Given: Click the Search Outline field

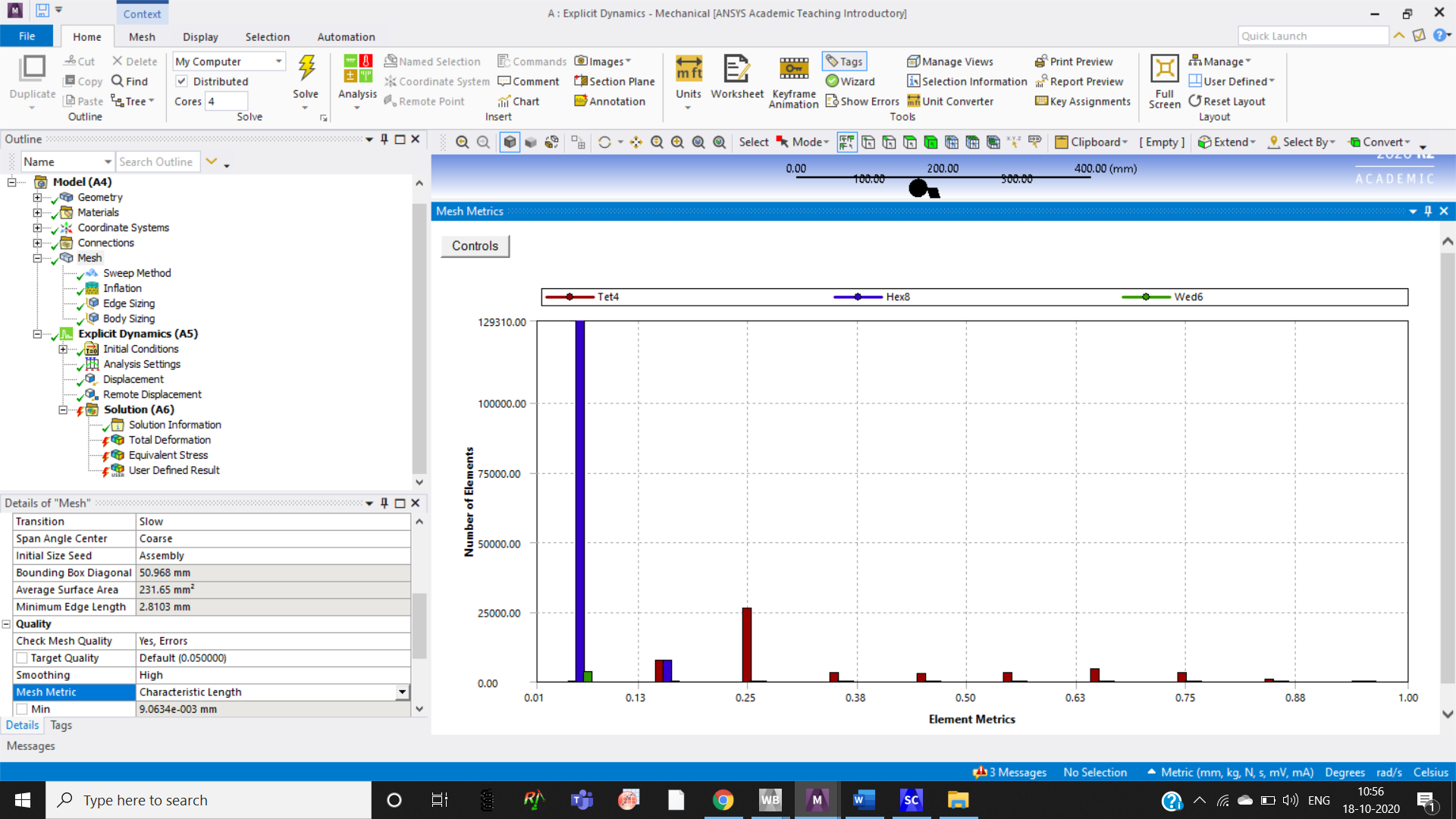Looking at the screenshot, I should tap(157, 162).
